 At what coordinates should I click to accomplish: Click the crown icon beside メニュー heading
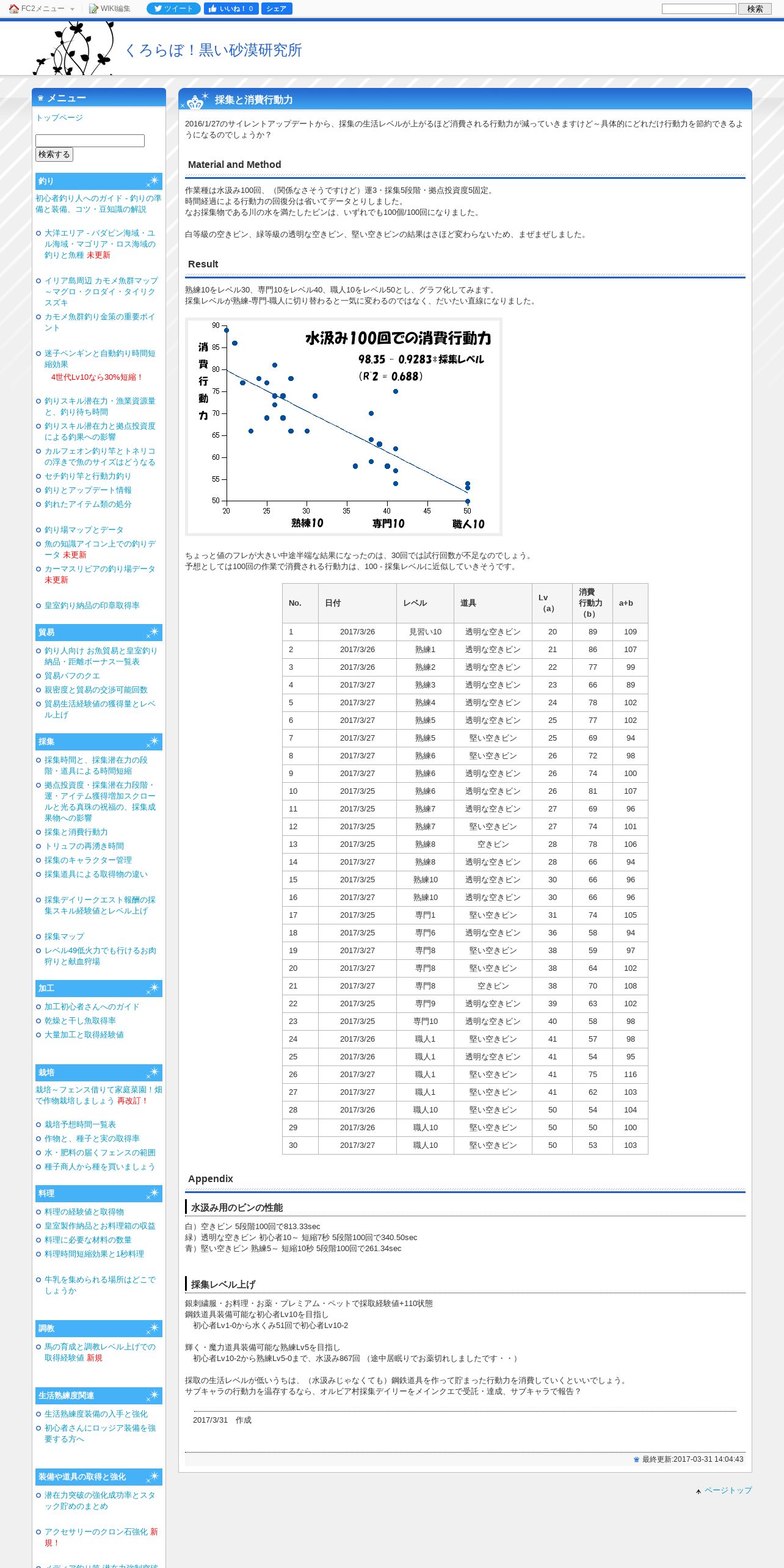[40, 98]
